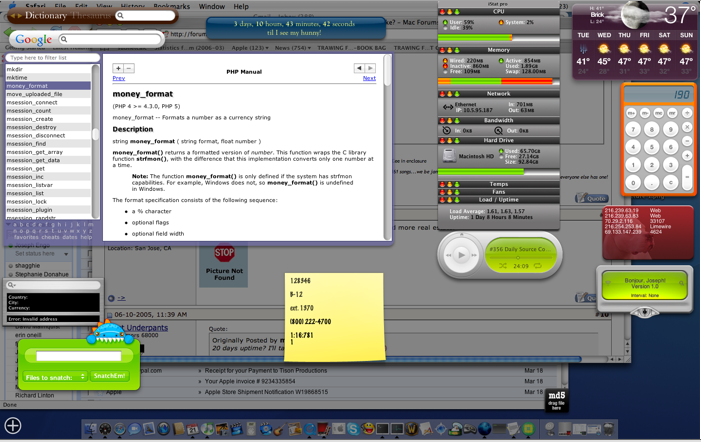The height and width of the screenshot is (442, 701).
Task: Select msession_connect in the function list
Action: tap(48, 102)
